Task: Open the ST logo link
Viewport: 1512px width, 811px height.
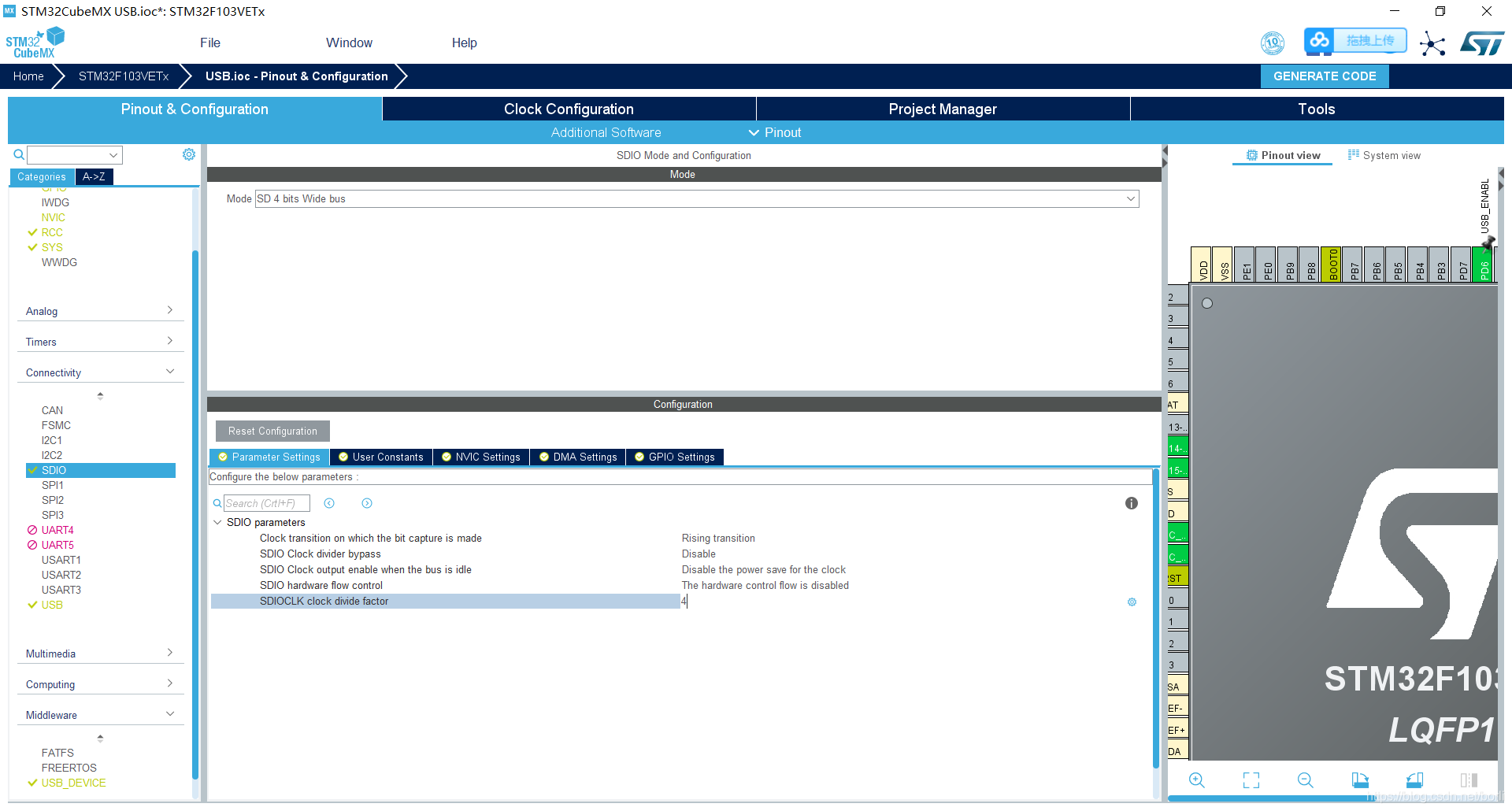Action: coord(1481,43)
